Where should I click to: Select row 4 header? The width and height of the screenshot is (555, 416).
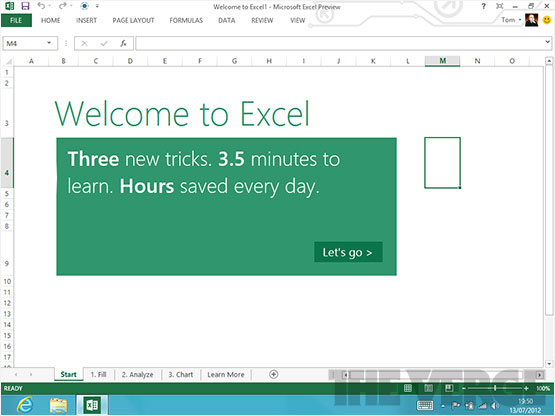click(x=7, y=163)
